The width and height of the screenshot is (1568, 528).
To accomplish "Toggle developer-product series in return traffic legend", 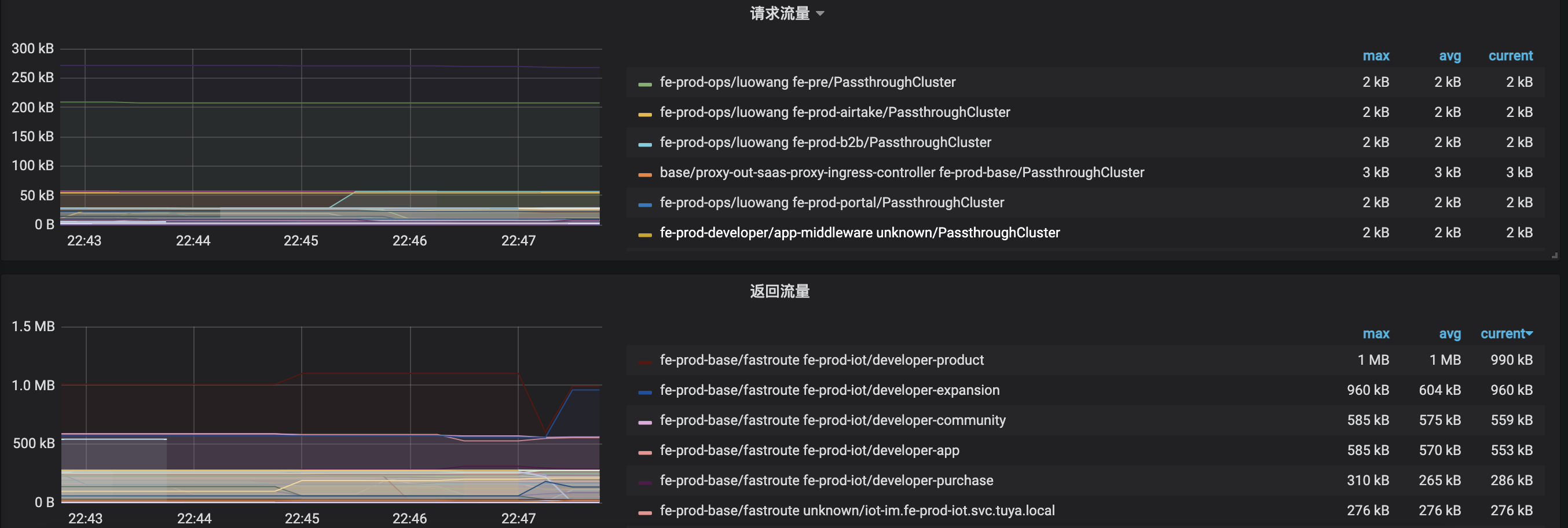I will pos(821,360).
